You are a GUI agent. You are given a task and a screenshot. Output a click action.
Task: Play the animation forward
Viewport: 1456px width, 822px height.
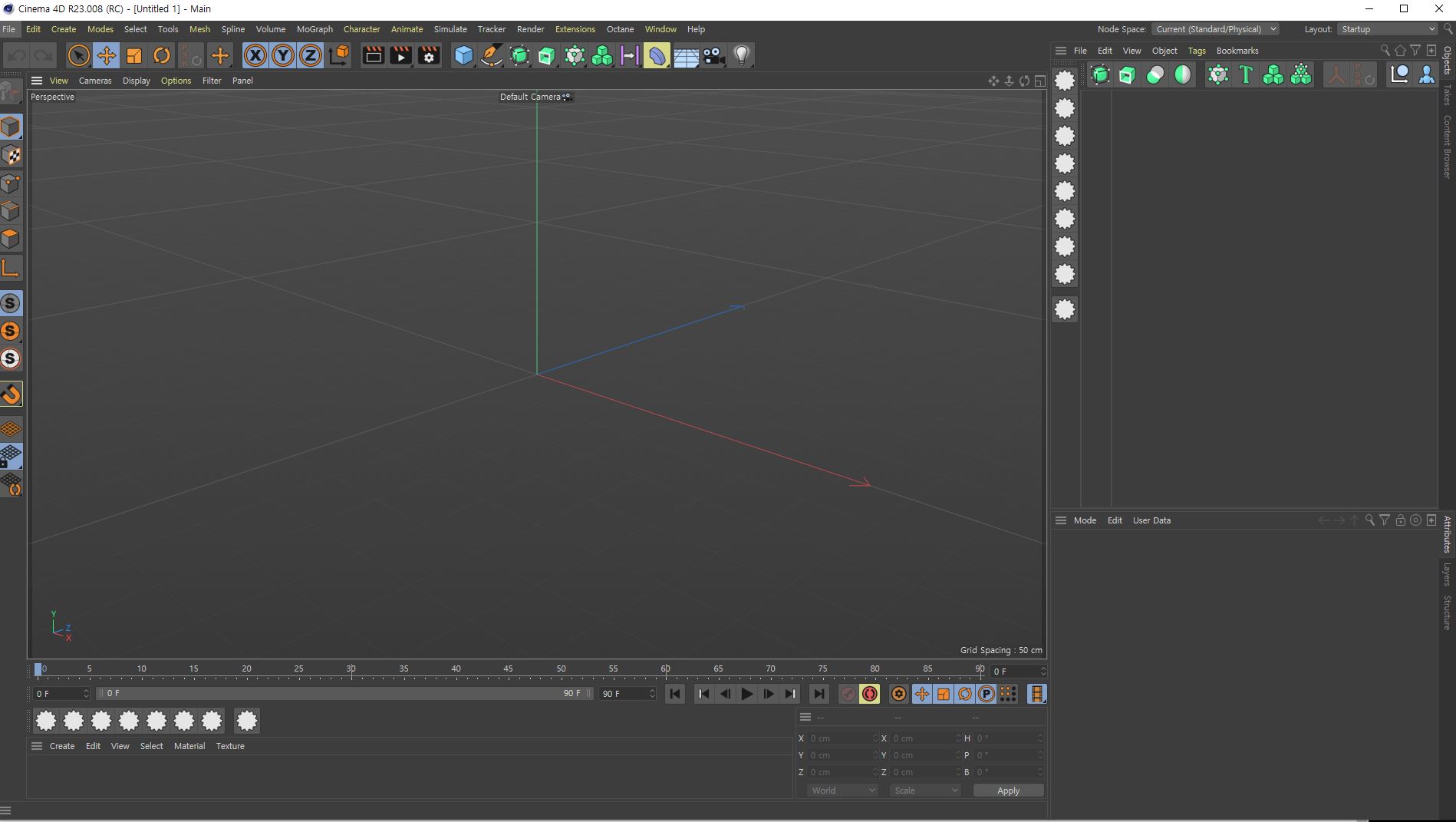point(746,694)
